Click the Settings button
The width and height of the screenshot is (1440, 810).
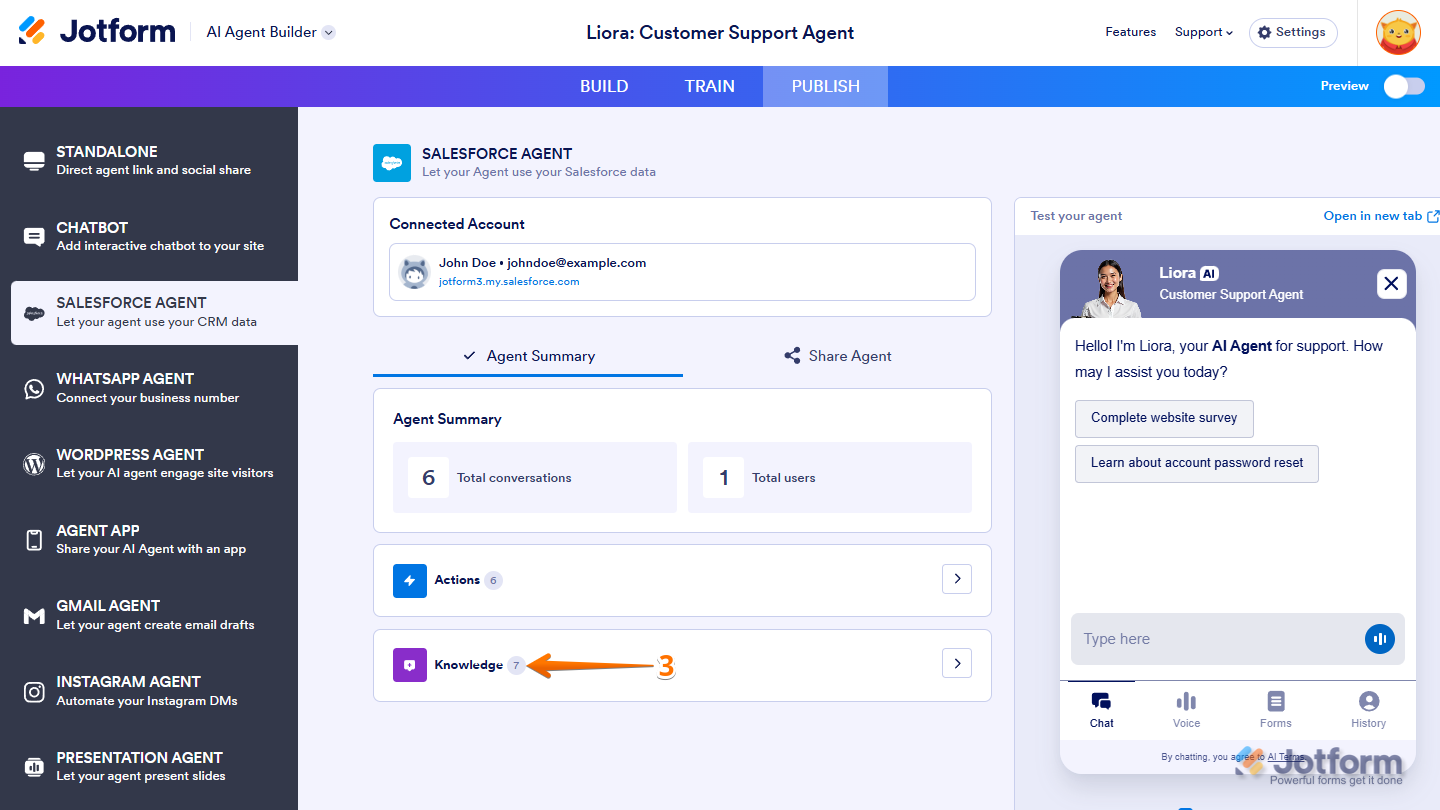[x=1292, y=32]
